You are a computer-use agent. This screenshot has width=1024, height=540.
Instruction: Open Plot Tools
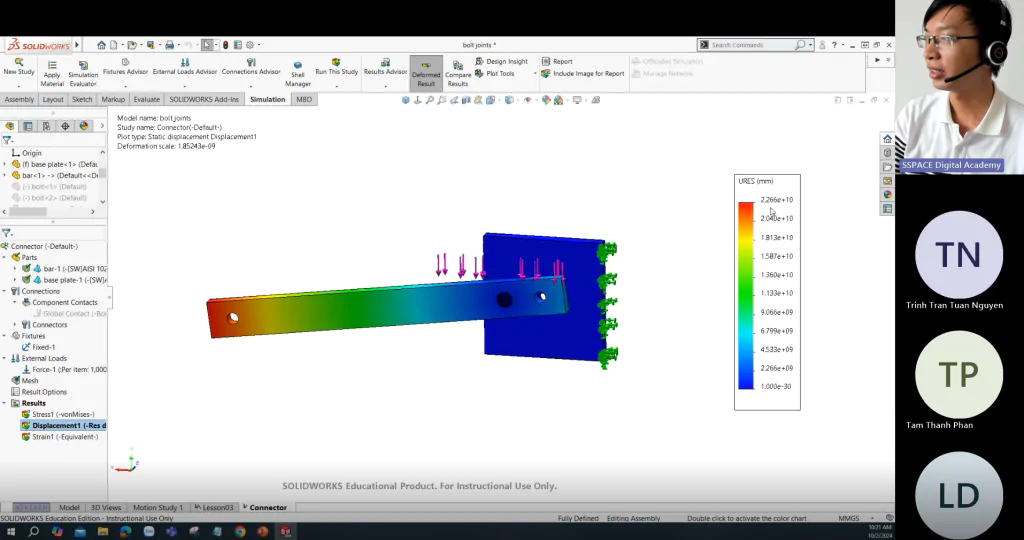pyautogui.click(x=495, y=74)
